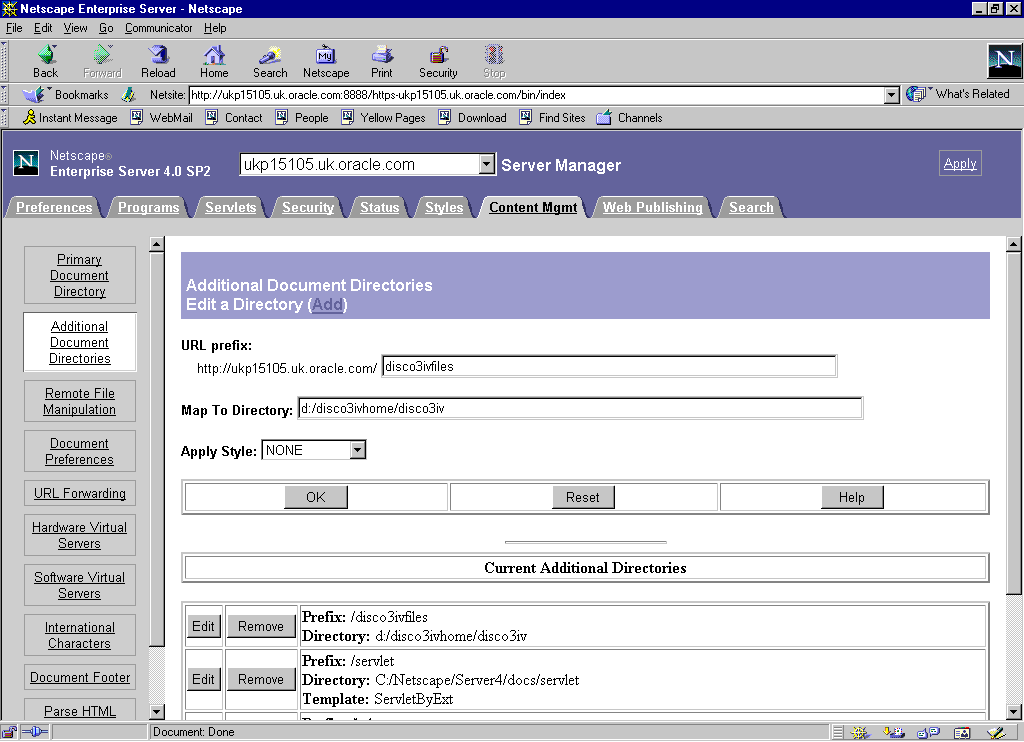
Task: Reload the current page
Action: [158, 61]
